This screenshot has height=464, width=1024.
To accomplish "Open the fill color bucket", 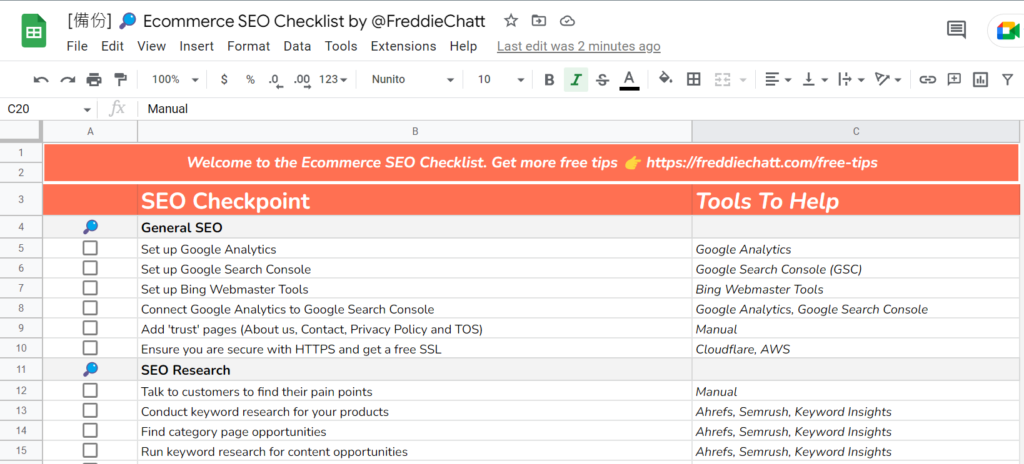I will pos(665,79).
